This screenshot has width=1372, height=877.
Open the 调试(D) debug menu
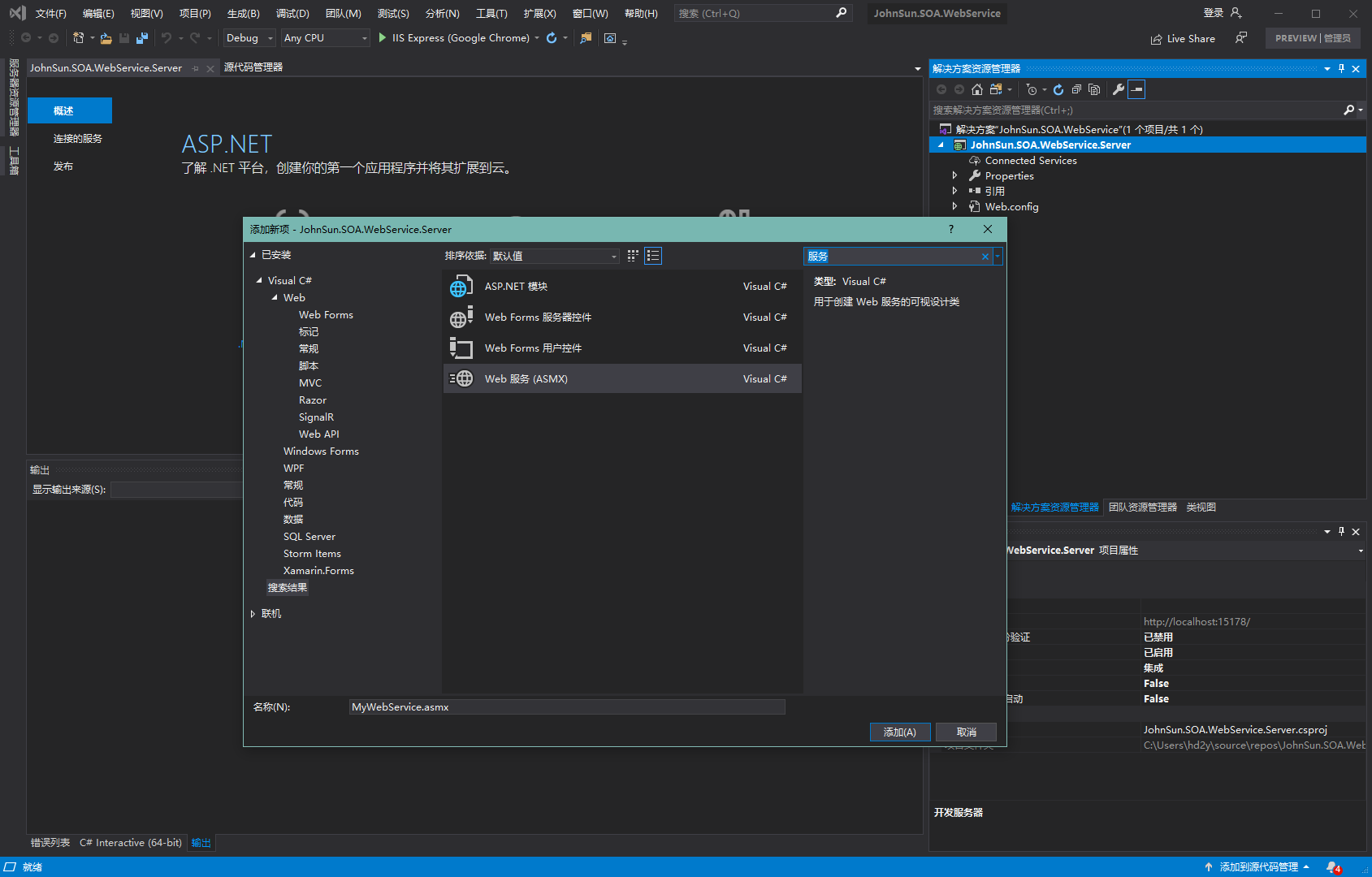click(x=292, y=13)
